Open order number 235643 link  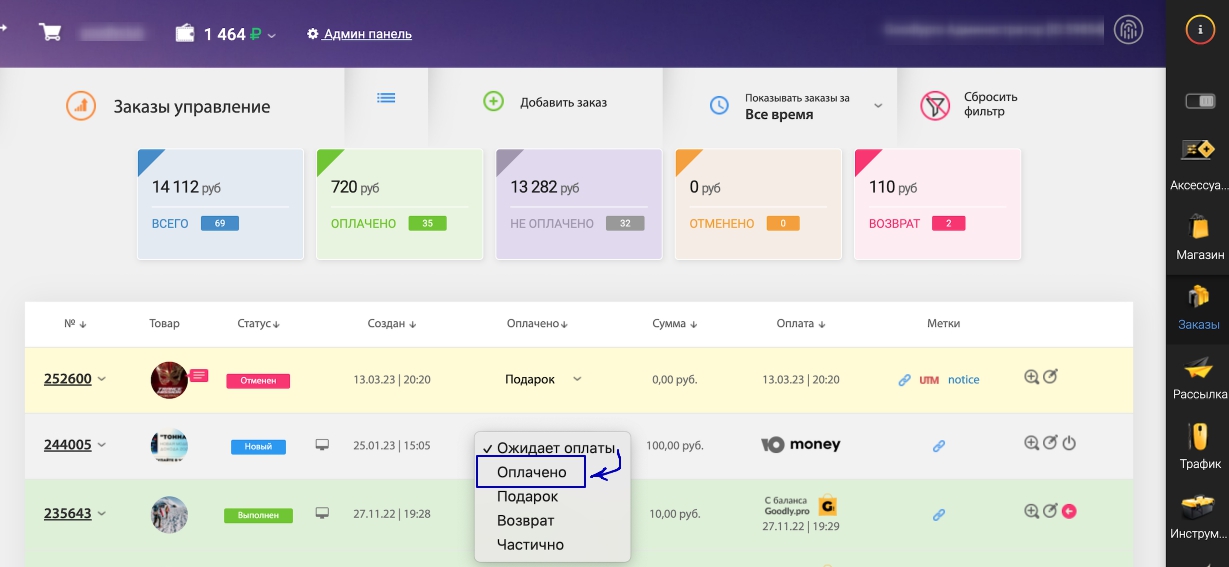(68, 514)
